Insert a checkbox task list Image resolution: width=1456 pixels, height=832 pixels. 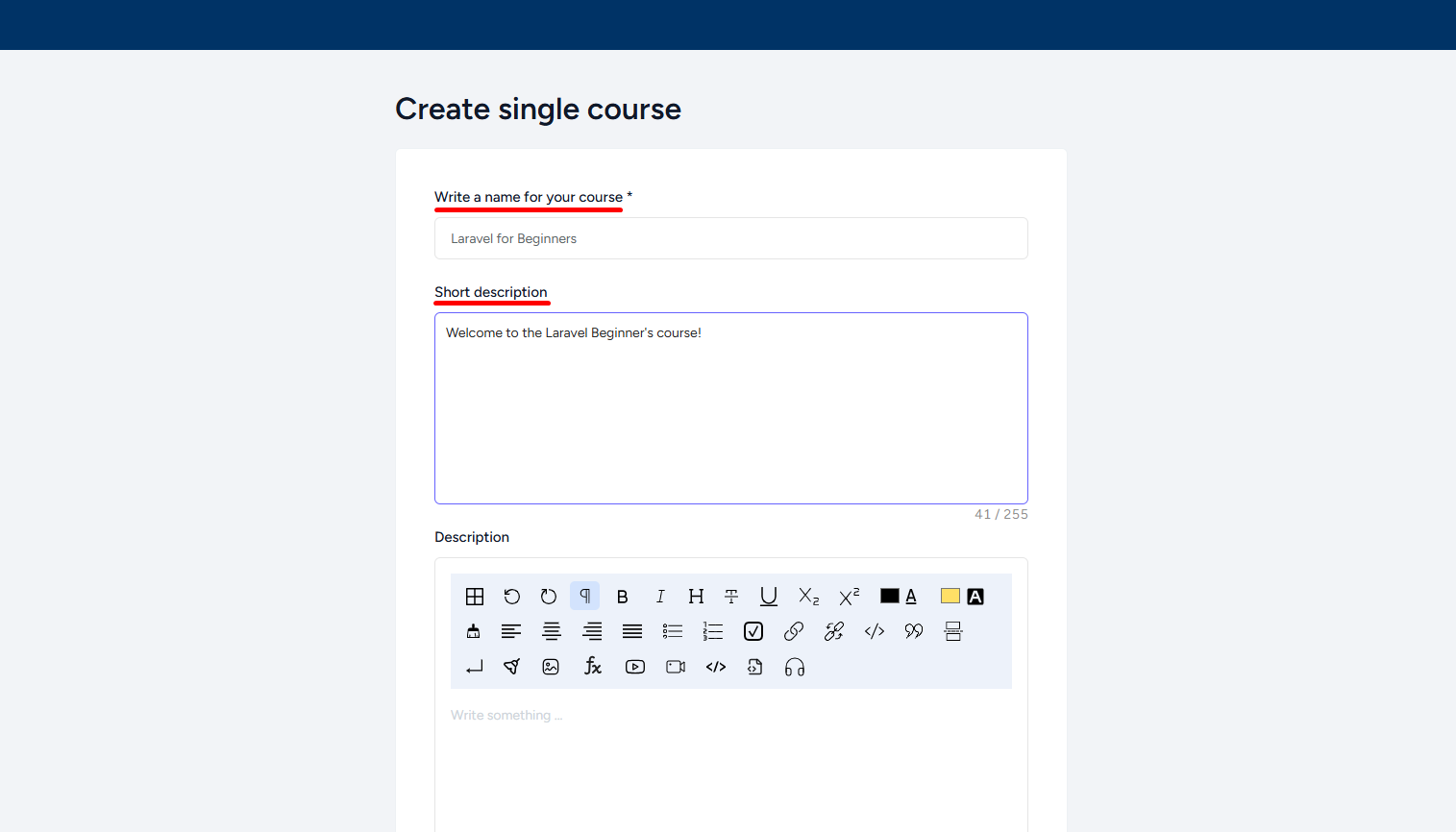click(753, 631)
